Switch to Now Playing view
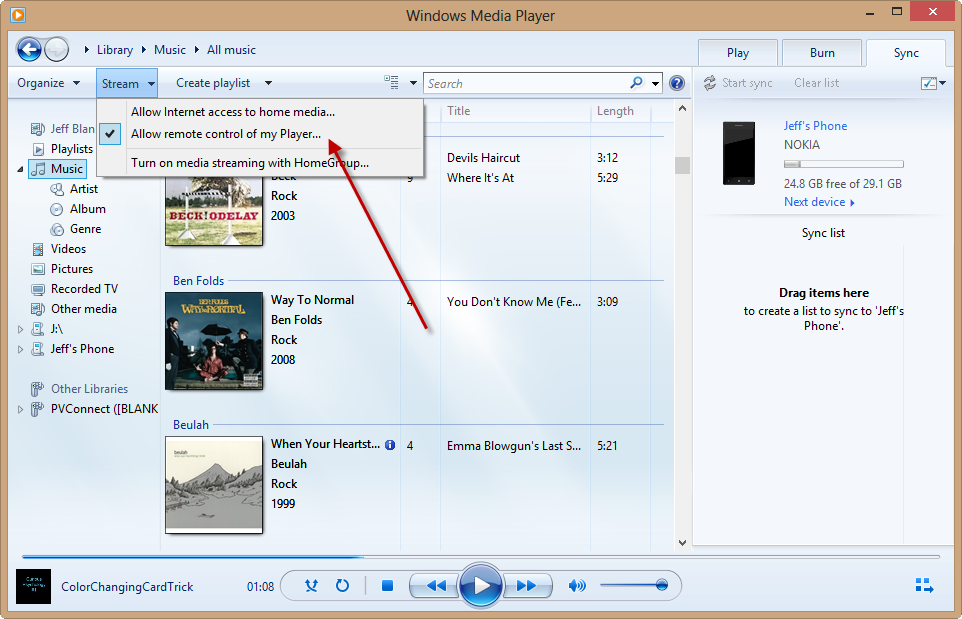The height and width of the screenshot is (619, 962). click(x=923, y=585)
